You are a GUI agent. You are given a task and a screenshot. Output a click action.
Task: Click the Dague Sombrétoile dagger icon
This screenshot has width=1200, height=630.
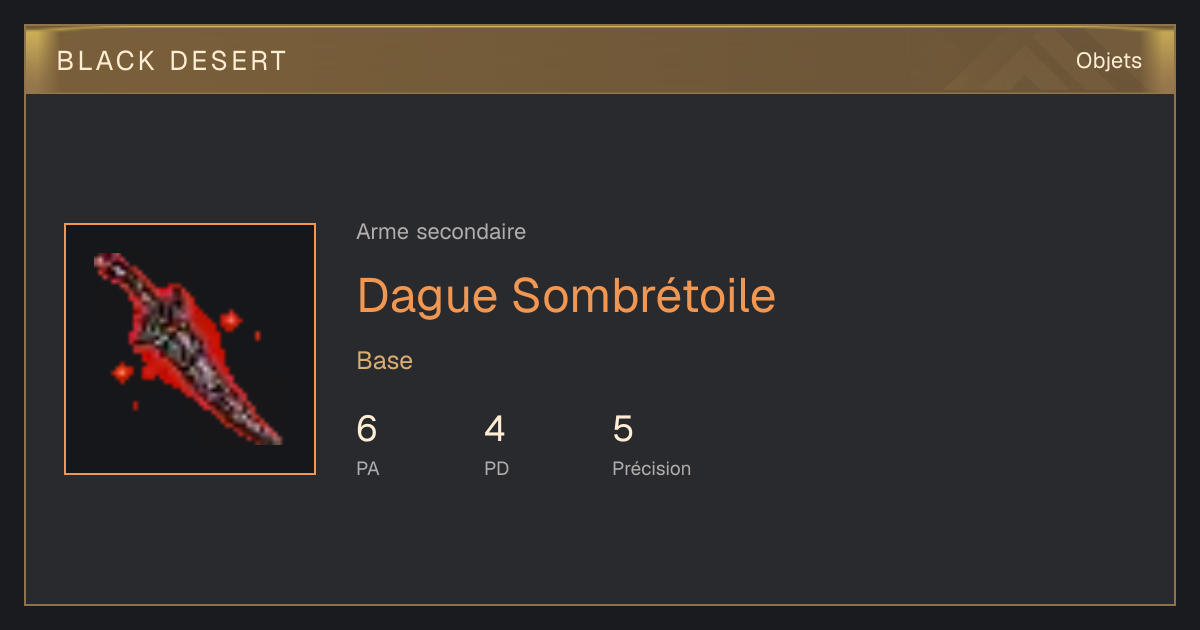point(187,348)
